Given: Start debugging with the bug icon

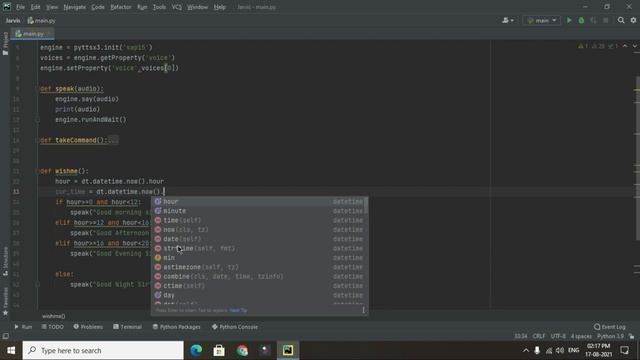Looking at the screenshot, I should point(581,20).
